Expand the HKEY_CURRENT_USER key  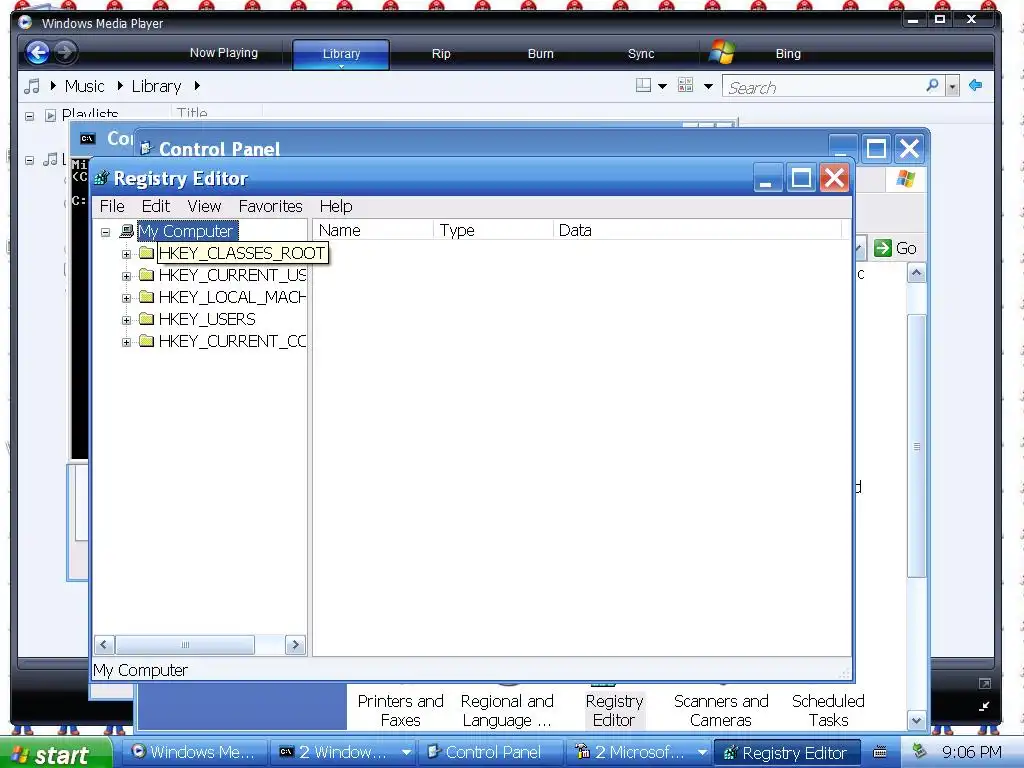tap(126, 276)
